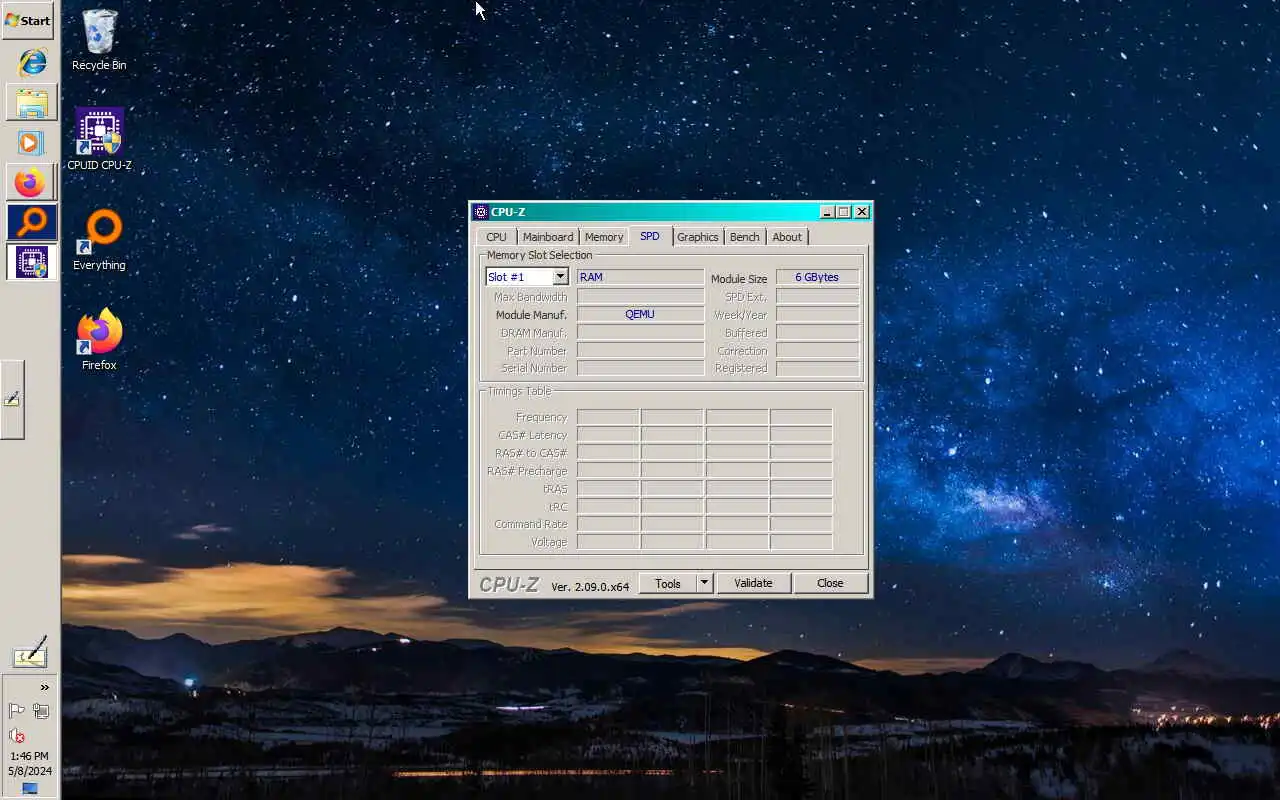The image size is (1280, 800).
Task: Open Windows Media Player taskbar icon
Action: tap(31, 142)
